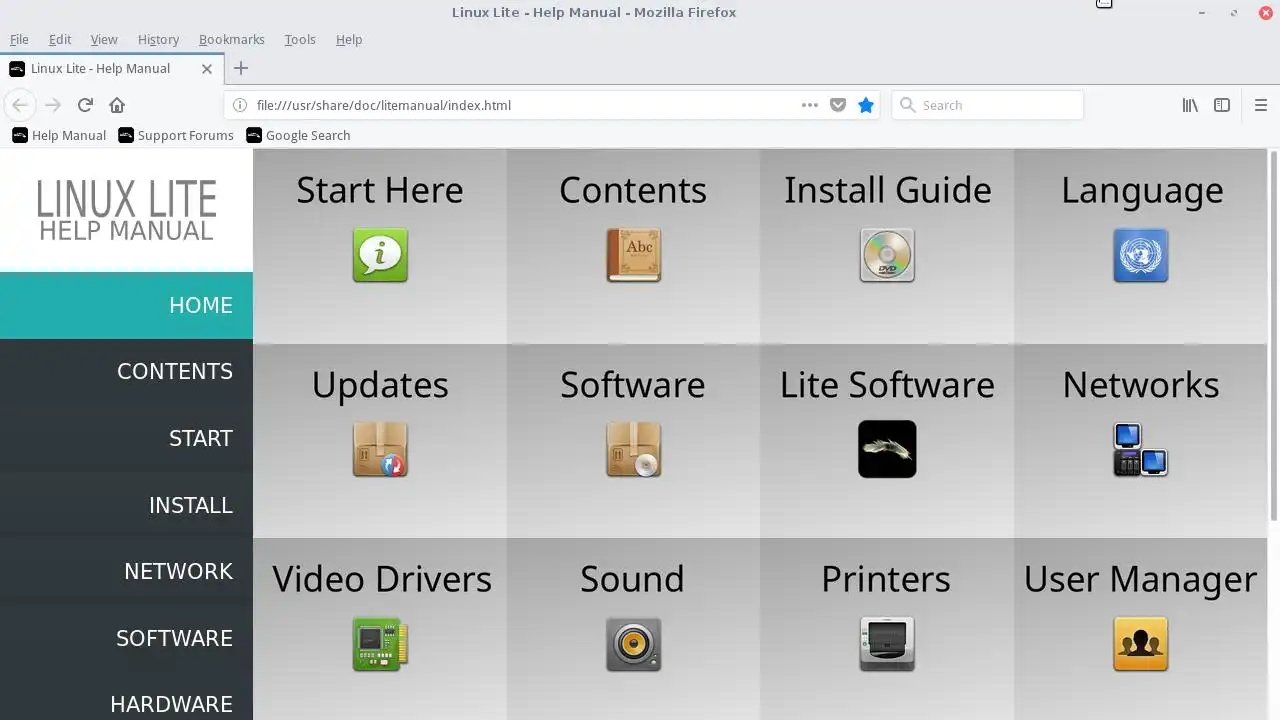The image size is (1280, 720).
Task: Open the Help menu
Action: [349, 39]
